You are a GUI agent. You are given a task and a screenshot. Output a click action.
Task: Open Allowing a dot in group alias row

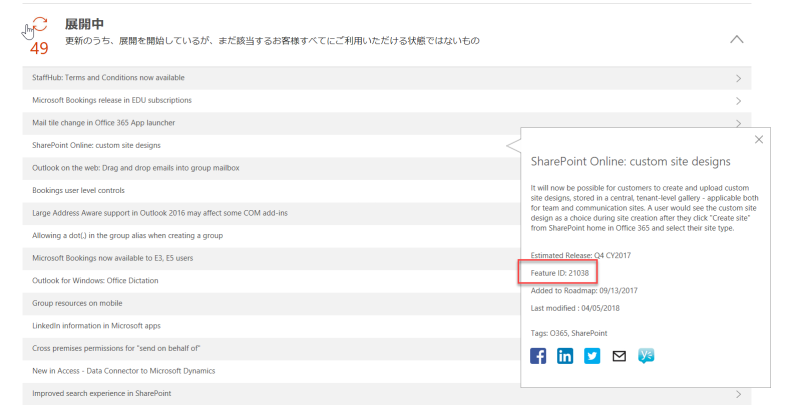271,236
